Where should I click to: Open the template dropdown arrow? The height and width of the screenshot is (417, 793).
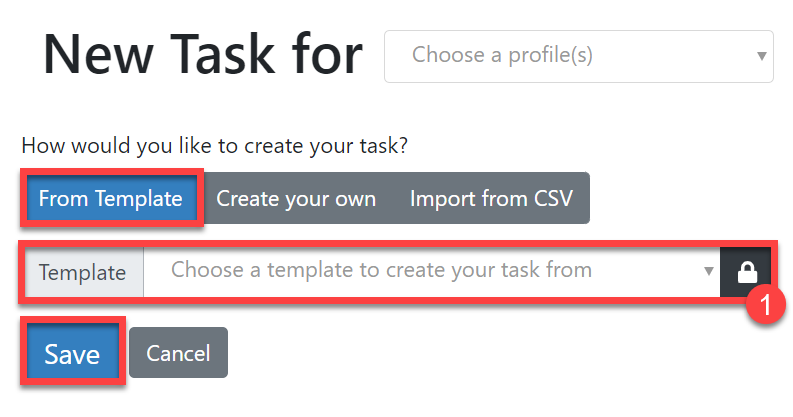708,271
